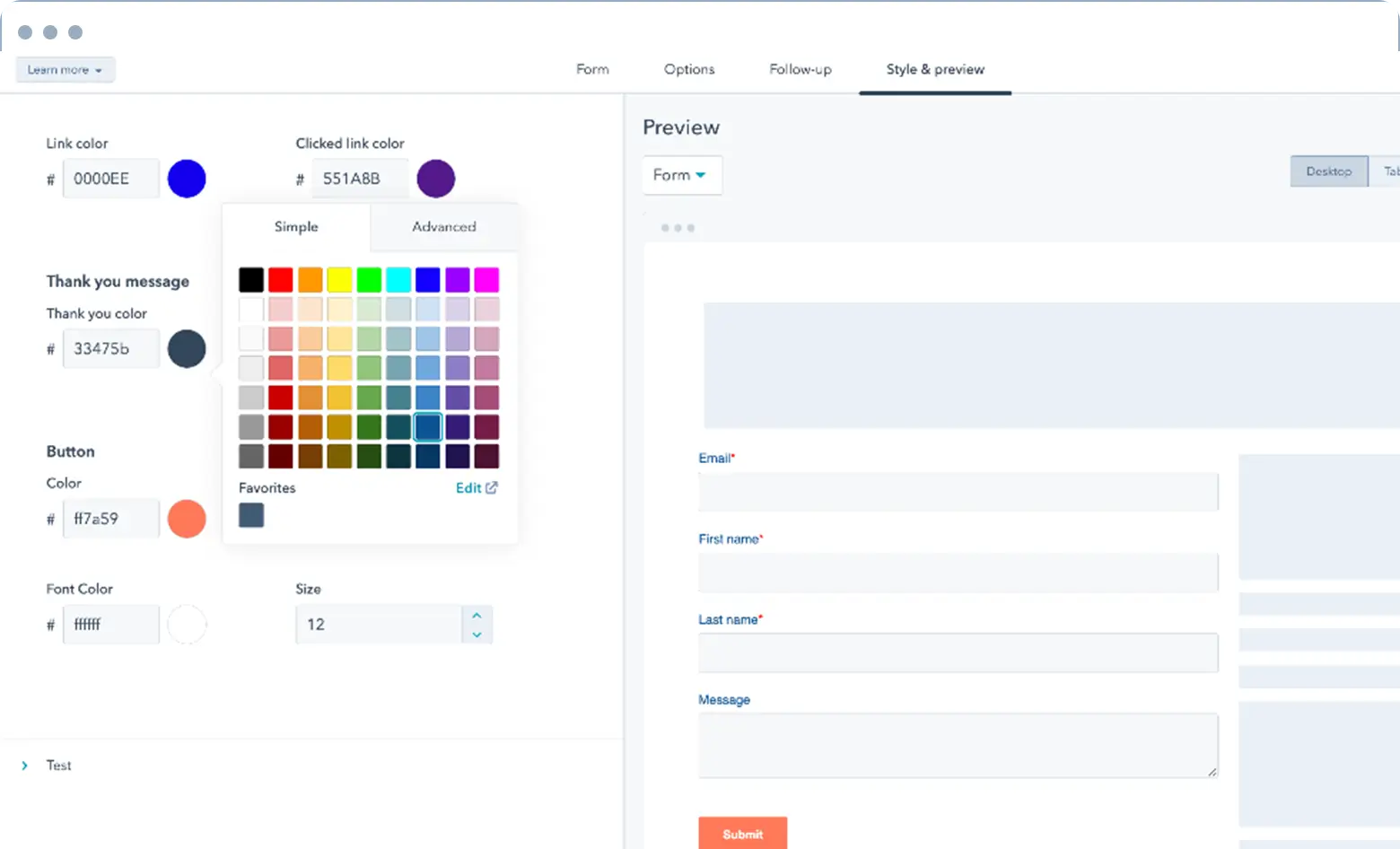Pick the black swatch in palette
Viewport: 1400px width, 849px height.
point(251,280)
